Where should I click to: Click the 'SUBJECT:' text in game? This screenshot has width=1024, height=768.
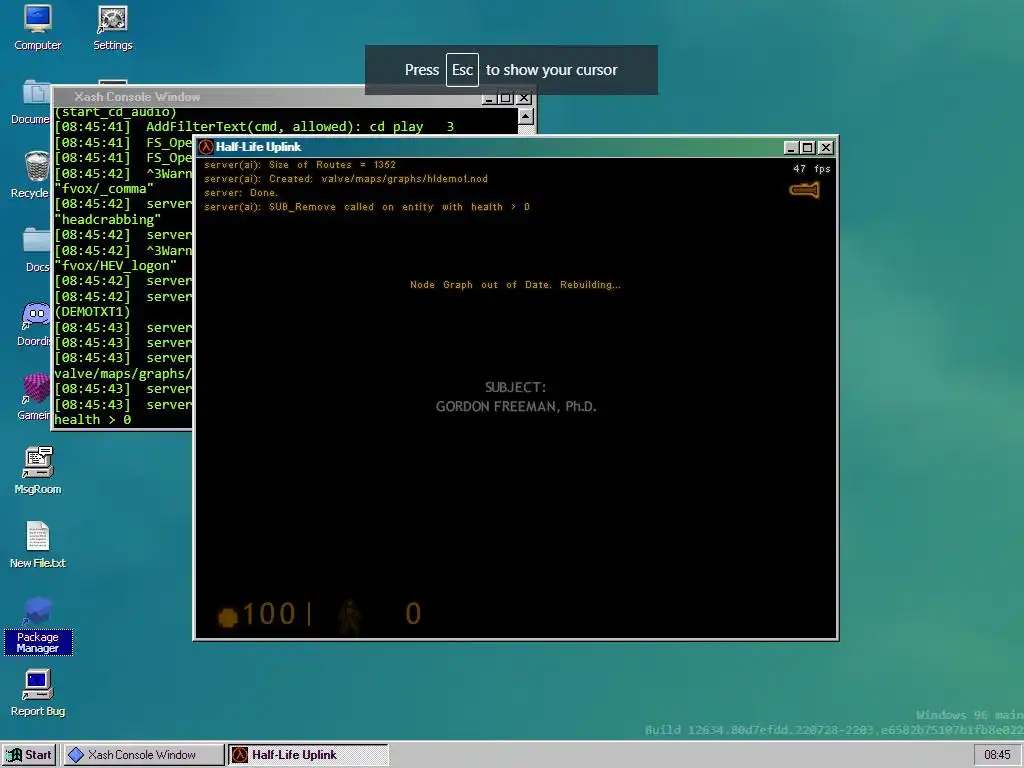pos(515,387)
